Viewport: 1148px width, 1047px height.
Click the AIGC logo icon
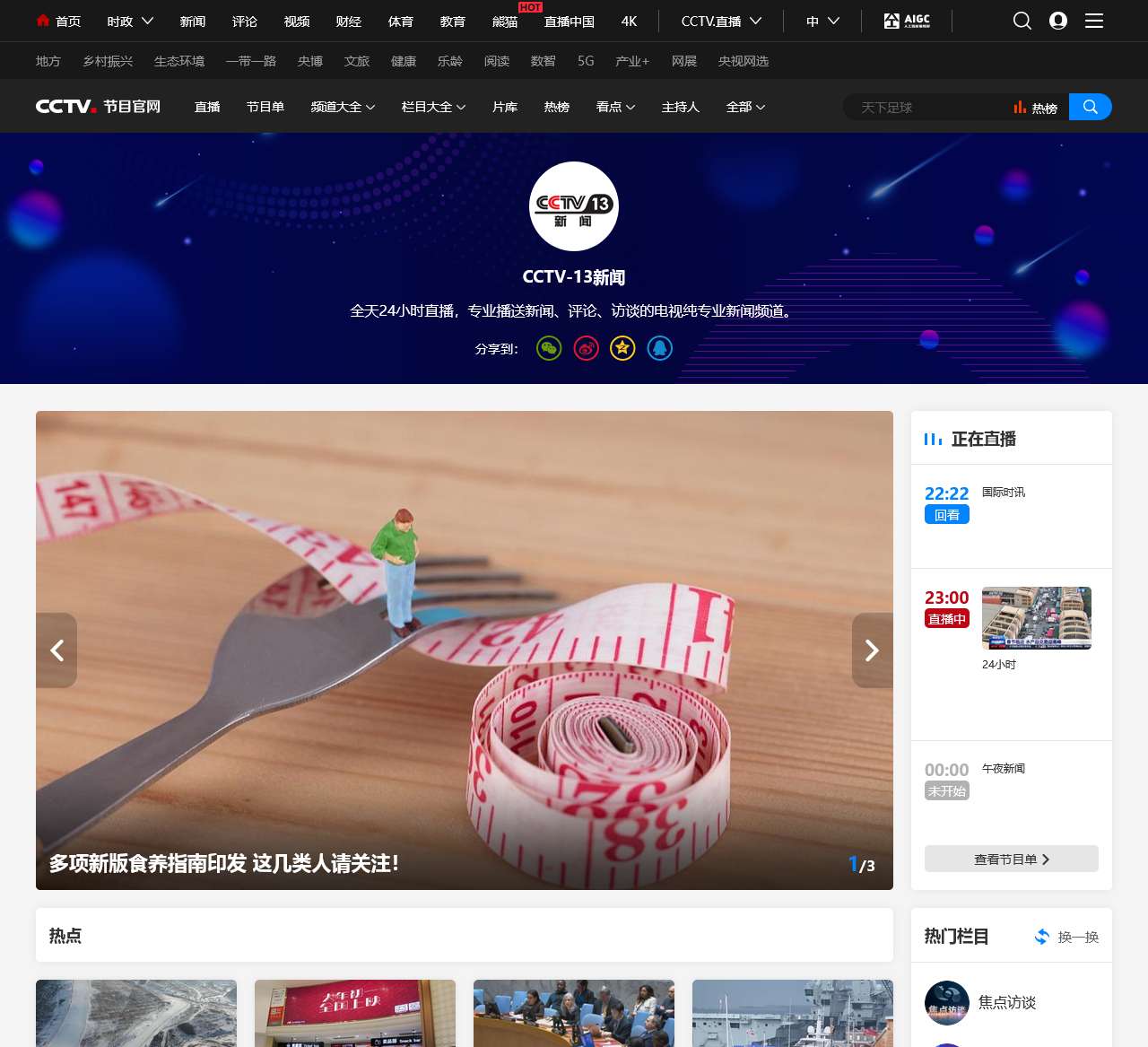(x=907, y=21)
